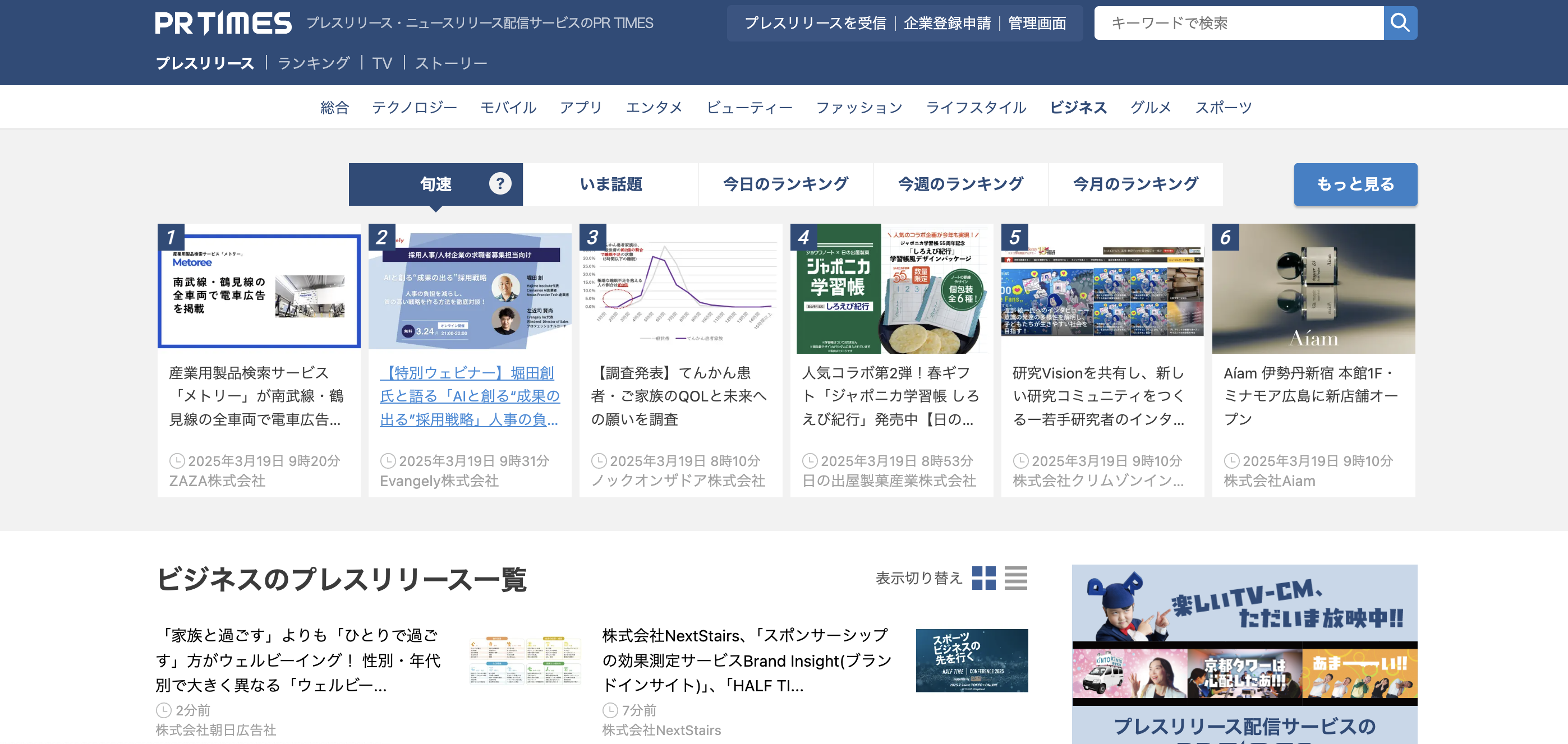Open the webinar thumbnail ranked 2
The width and height of the screenshot is (1568, 744).
[x=470, y=289]
